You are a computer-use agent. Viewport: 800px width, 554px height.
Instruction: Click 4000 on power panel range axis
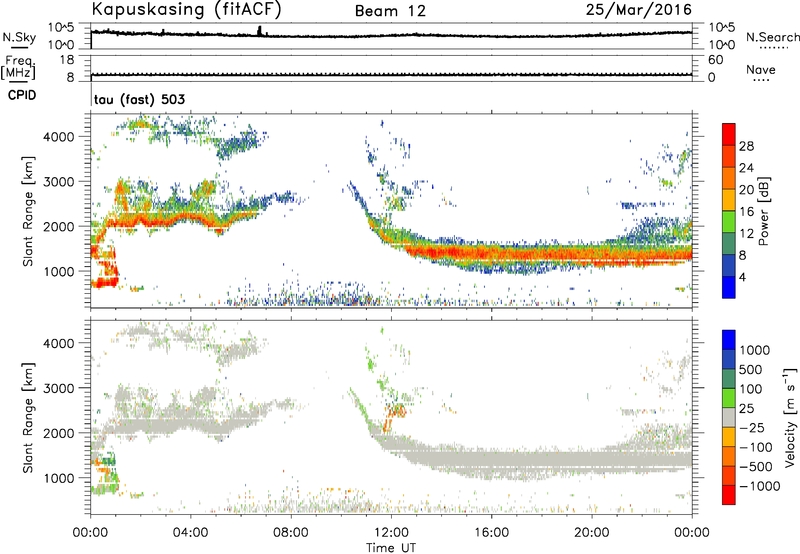coord(58,137)
